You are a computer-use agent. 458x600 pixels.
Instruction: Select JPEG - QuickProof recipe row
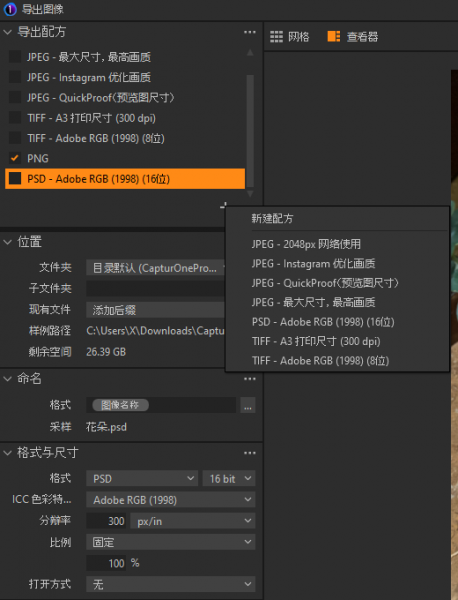125,97
